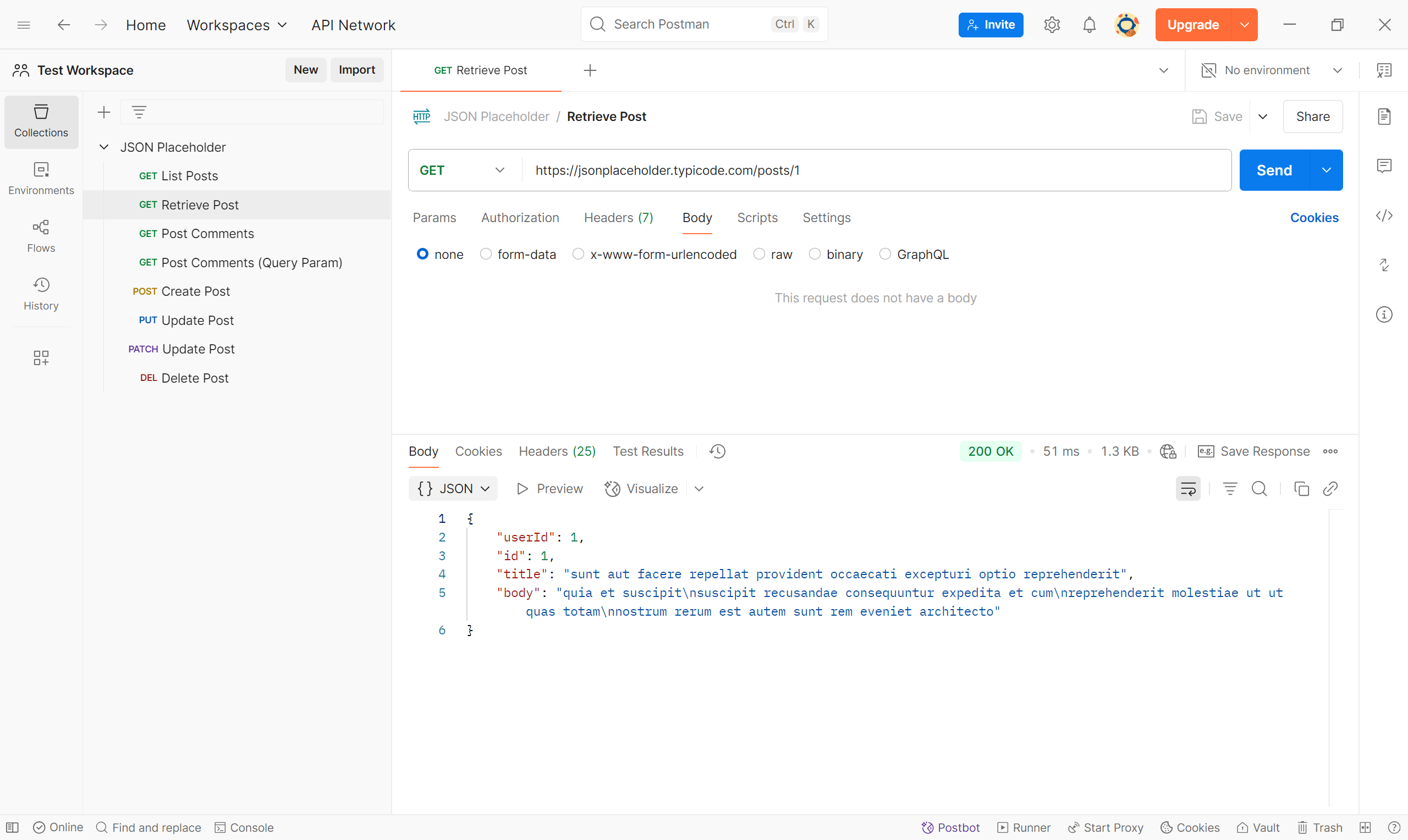Open the Test Results response tab

click(x=648, y=451)
